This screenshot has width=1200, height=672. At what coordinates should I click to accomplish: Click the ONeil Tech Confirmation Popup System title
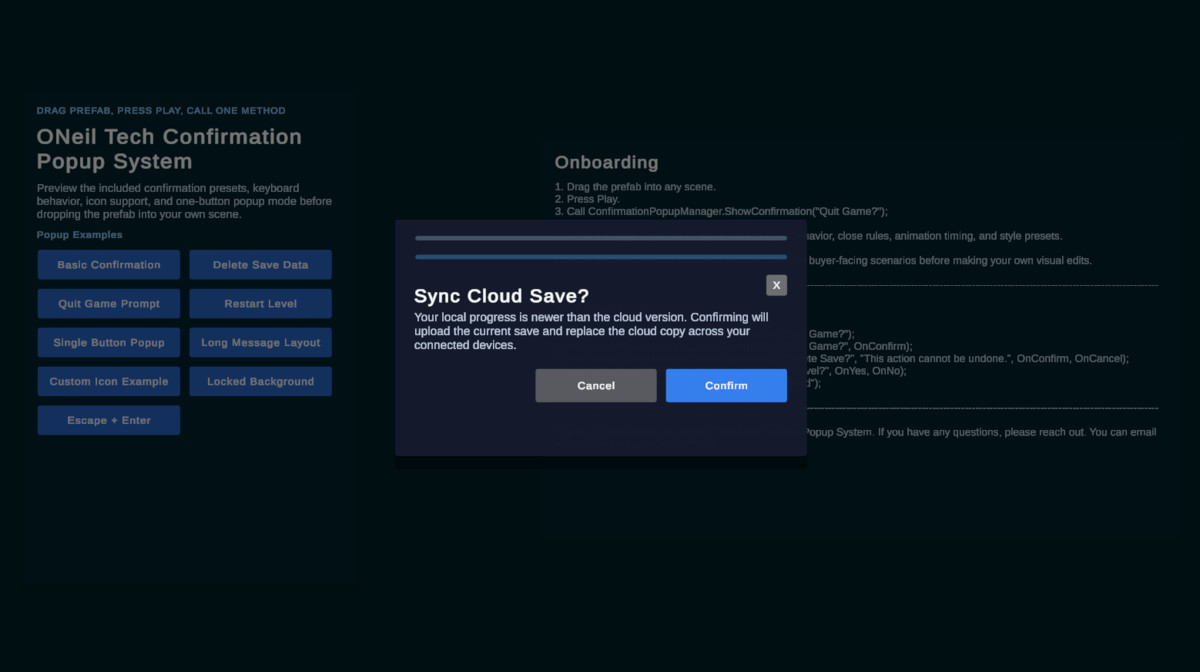(169, 149)
